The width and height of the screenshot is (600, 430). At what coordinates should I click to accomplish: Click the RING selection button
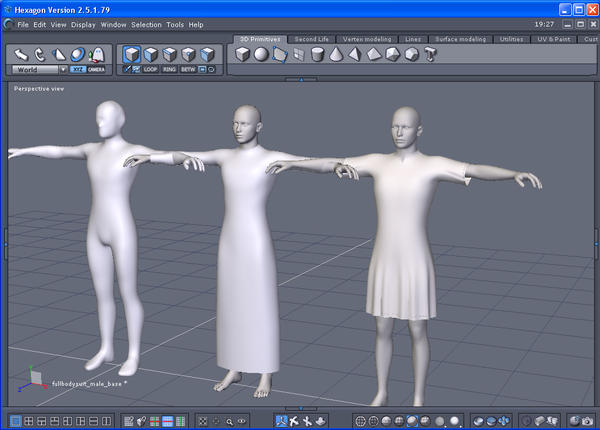(169, 70)
